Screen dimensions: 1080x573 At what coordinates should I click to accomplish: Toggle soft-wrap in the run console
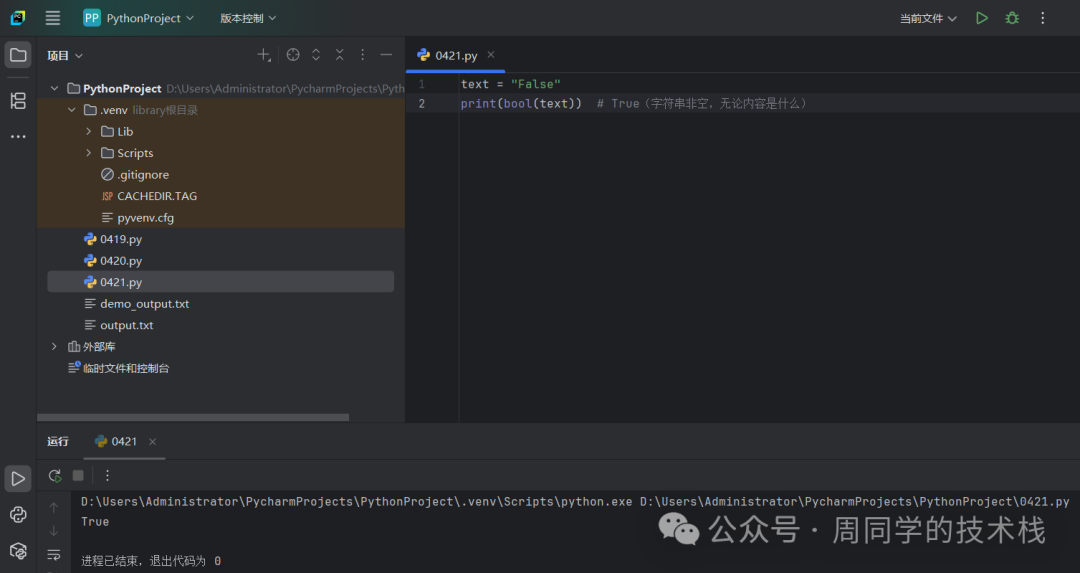pyautogui.click(x=54, y=554)
